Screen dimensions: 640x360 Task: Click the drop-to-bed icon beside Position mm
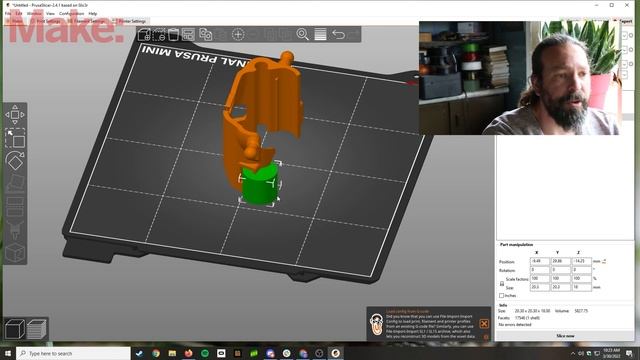tap(604, 261)
